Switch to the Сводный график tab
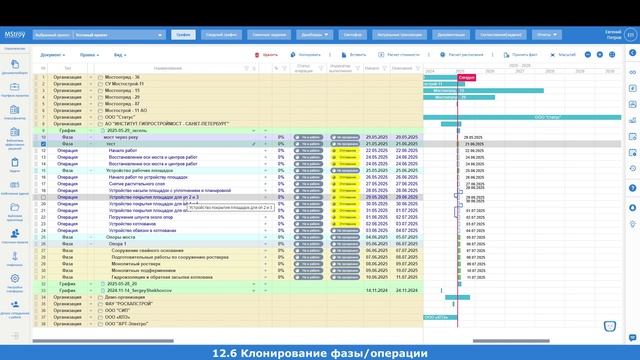The height and width of the screenshot is (360, 640). [221, 35]
